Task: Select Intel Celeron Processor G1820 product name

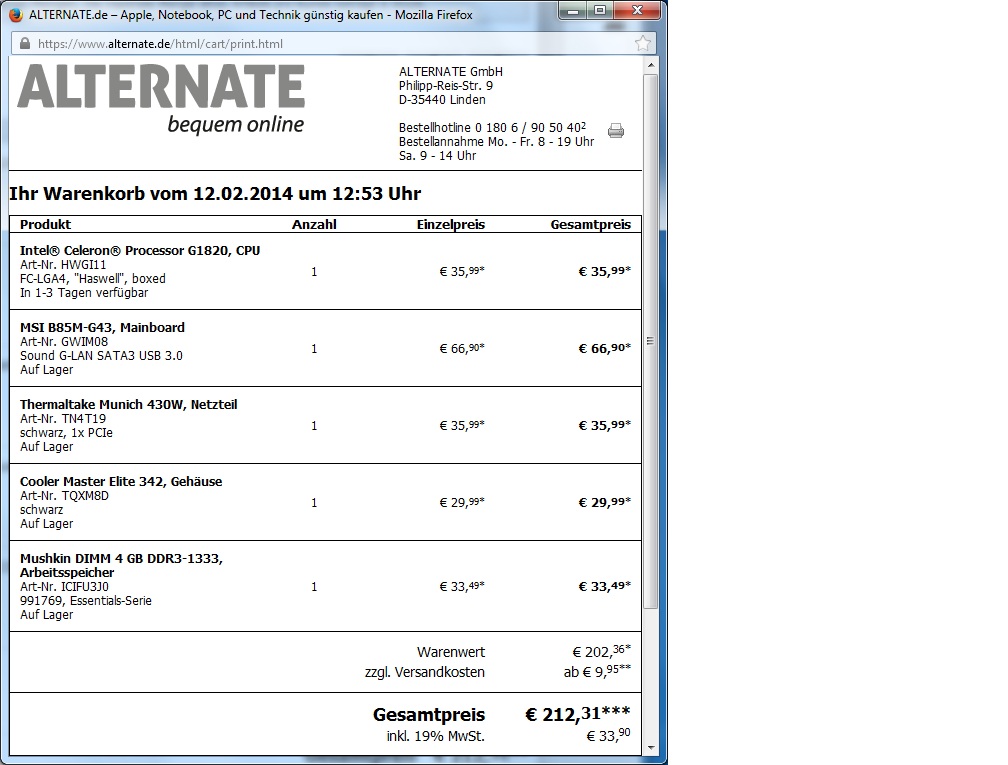Action: (x=140, y=251)
